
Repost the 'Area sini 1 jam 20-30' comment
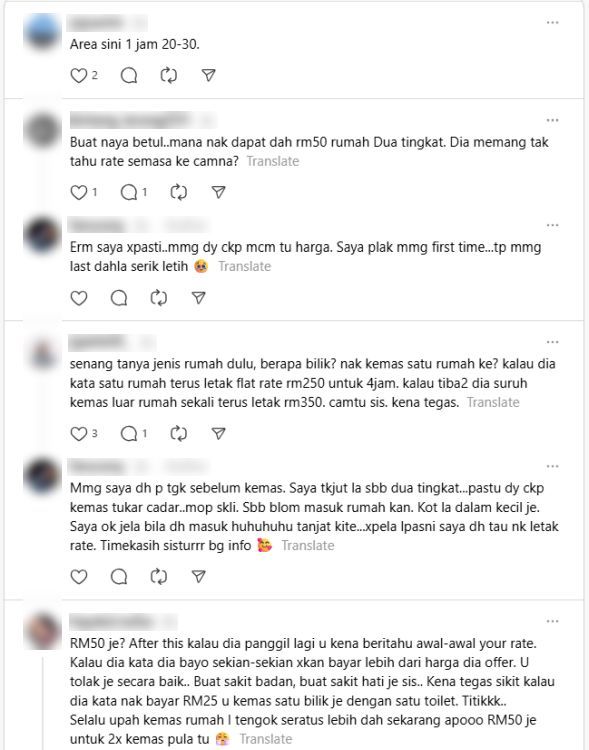pyautogui.click(x=168, y=75)
